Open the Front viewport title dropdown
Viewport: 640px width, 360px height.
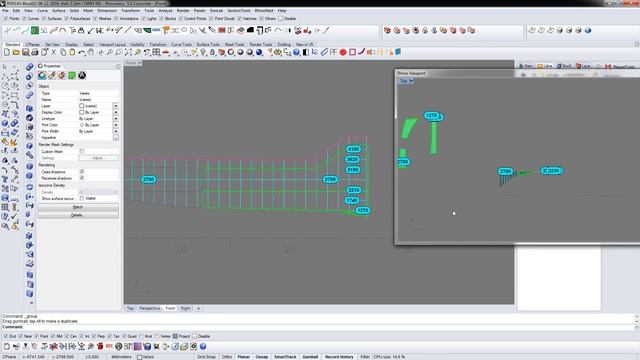point(140,63)
